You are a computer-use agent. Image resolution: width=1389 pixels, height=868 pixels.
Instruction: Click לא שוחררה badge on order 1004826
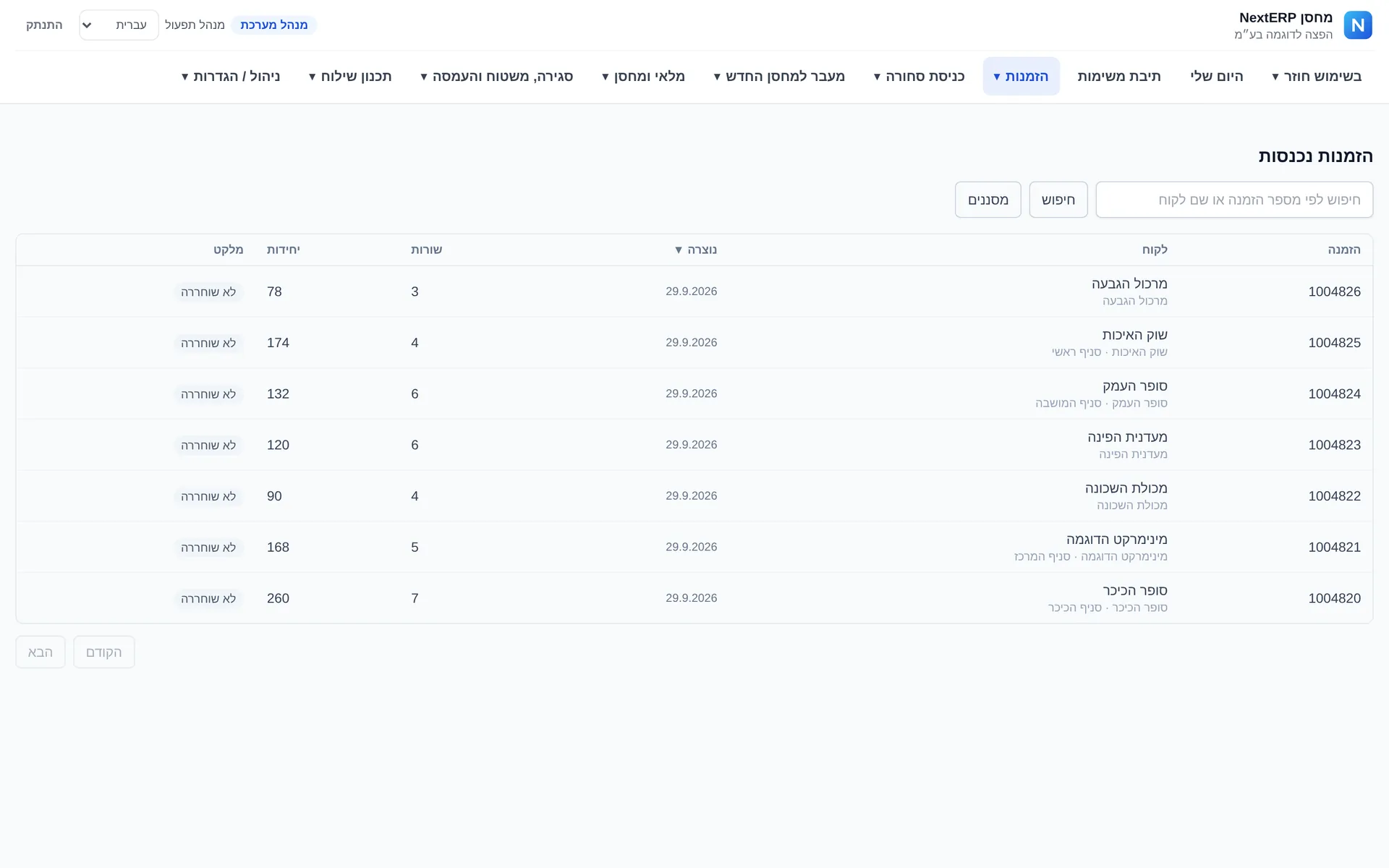(208, 292)
